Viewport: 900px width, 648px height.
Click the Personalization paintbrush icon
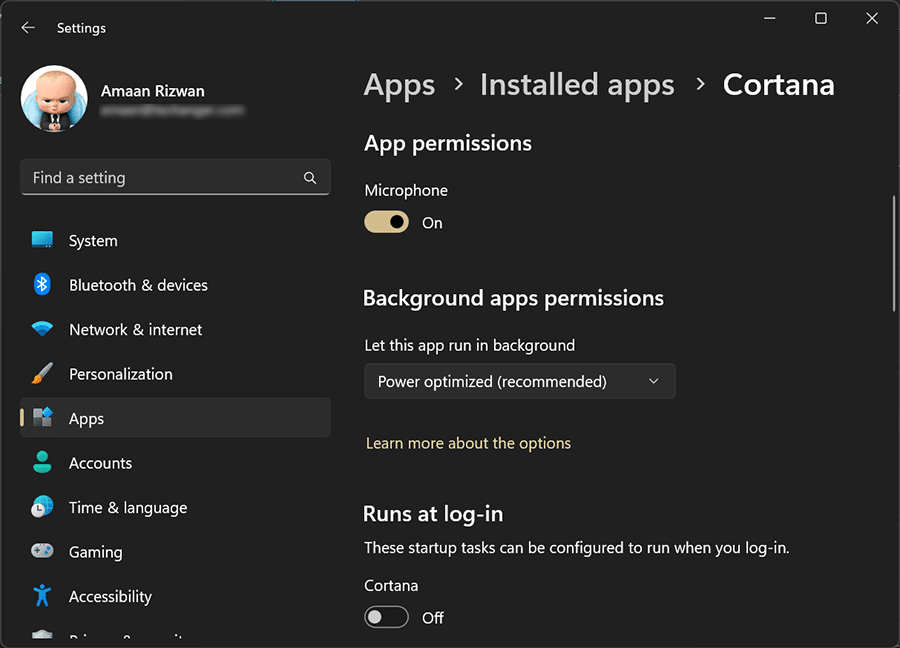tap(42, 374)
